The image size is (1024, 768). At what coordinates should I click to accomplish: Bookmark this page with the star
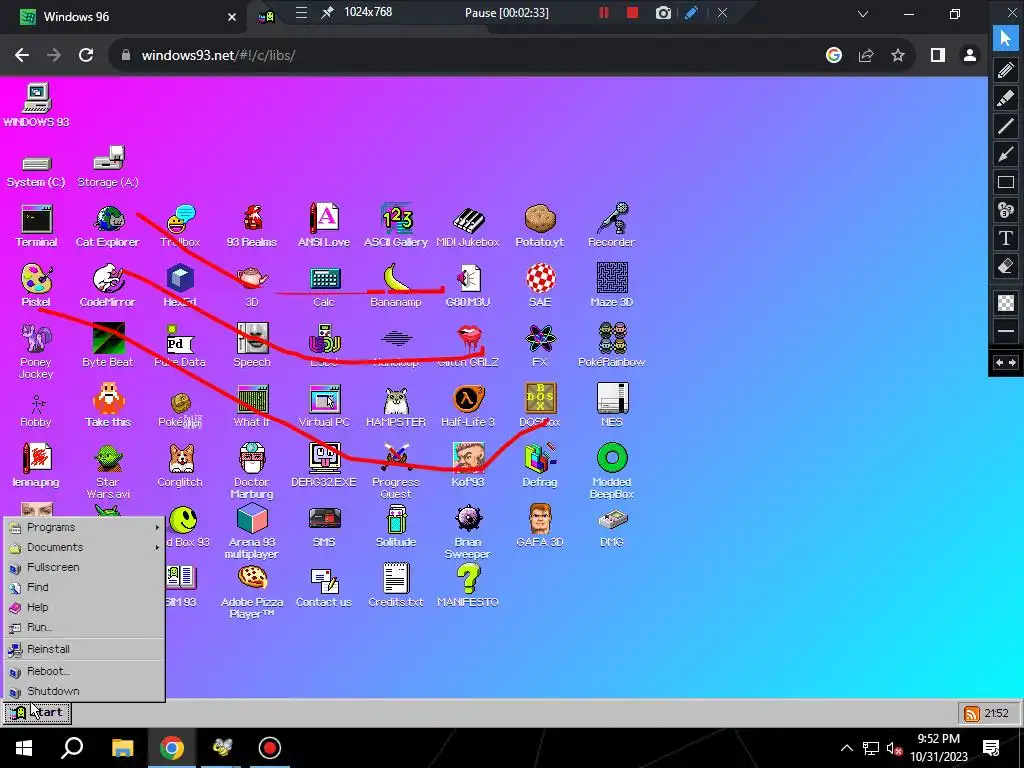point(898,56)
